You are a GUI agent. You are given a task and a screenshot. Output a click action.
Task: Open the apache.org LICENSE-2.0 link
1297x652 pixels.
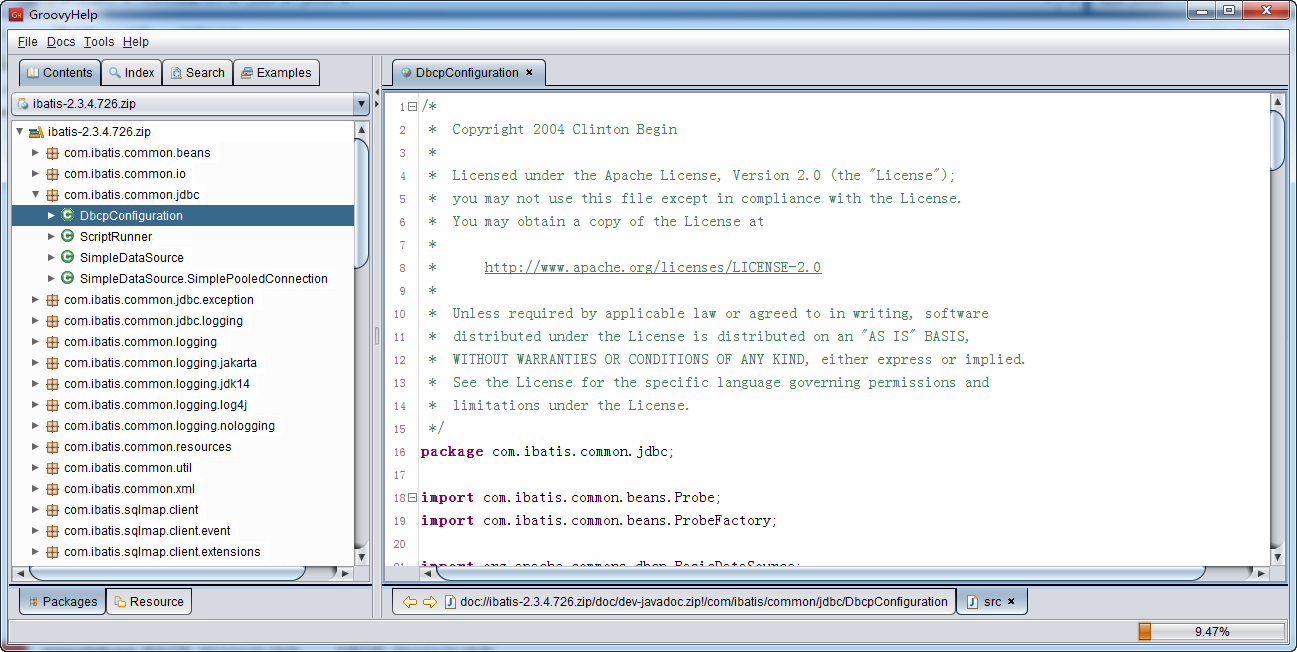(x=653, y=268)
